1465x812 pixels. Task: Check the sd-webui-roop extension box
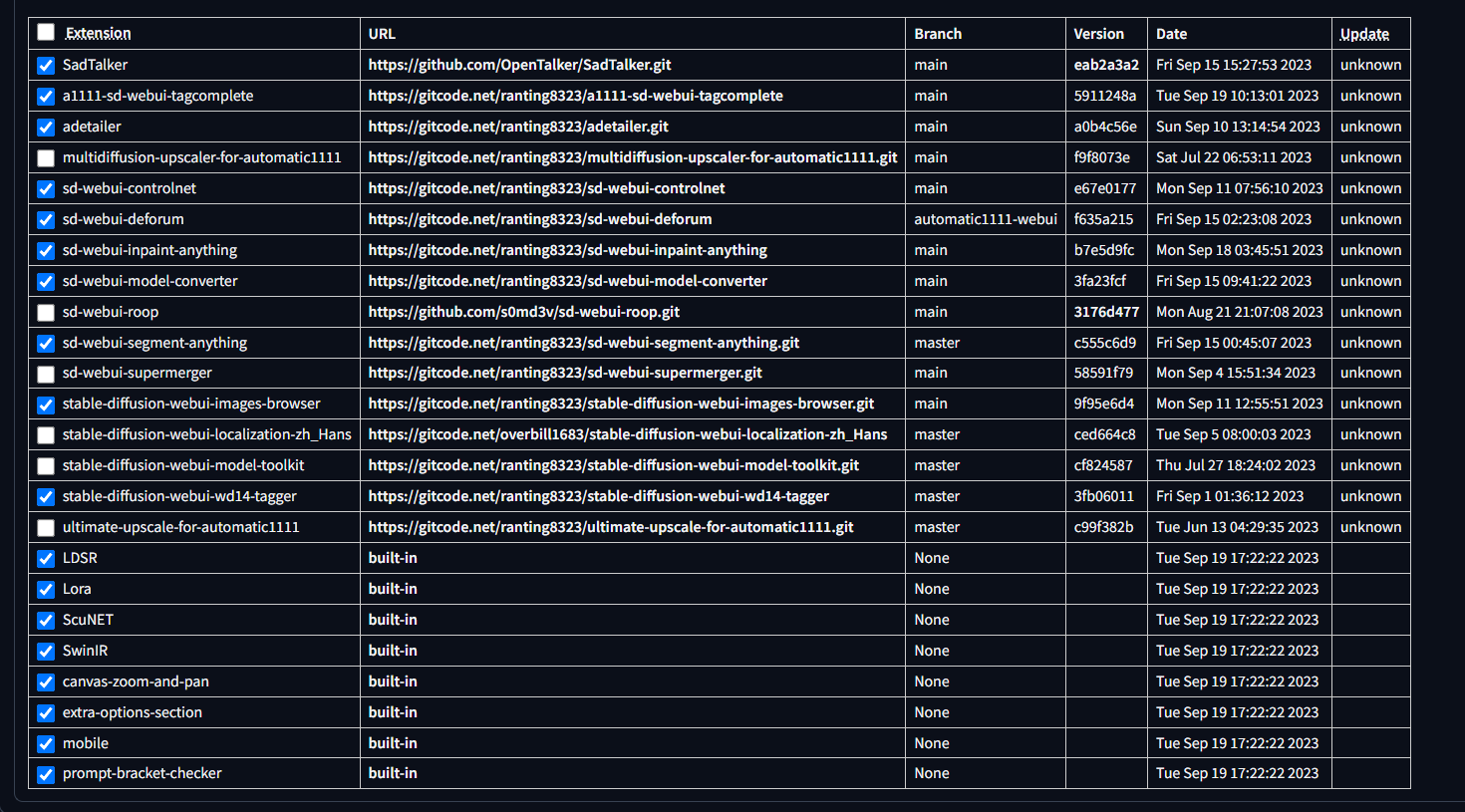point(46,311)
